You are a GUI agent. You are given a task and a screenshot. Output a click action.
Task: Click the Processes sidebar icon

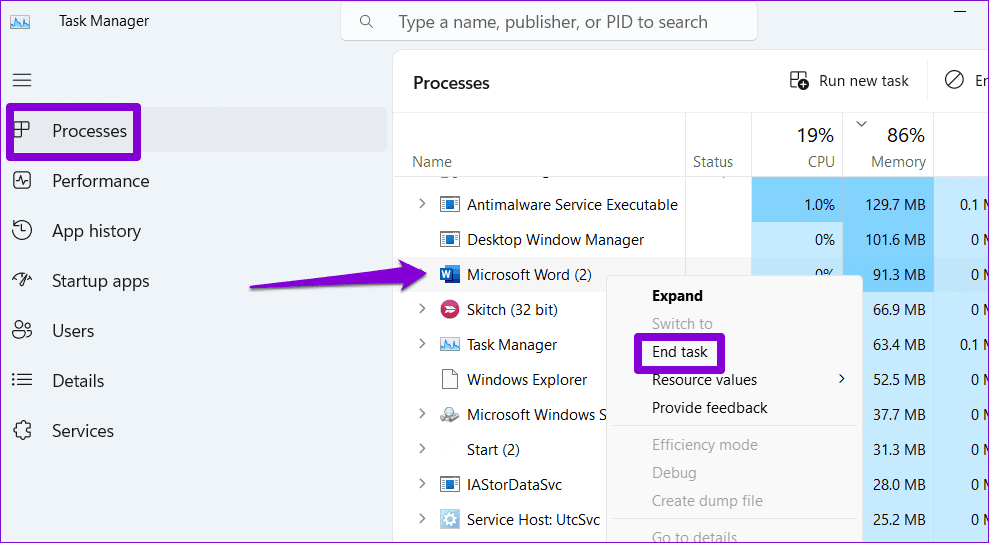[x=22, y=130]
